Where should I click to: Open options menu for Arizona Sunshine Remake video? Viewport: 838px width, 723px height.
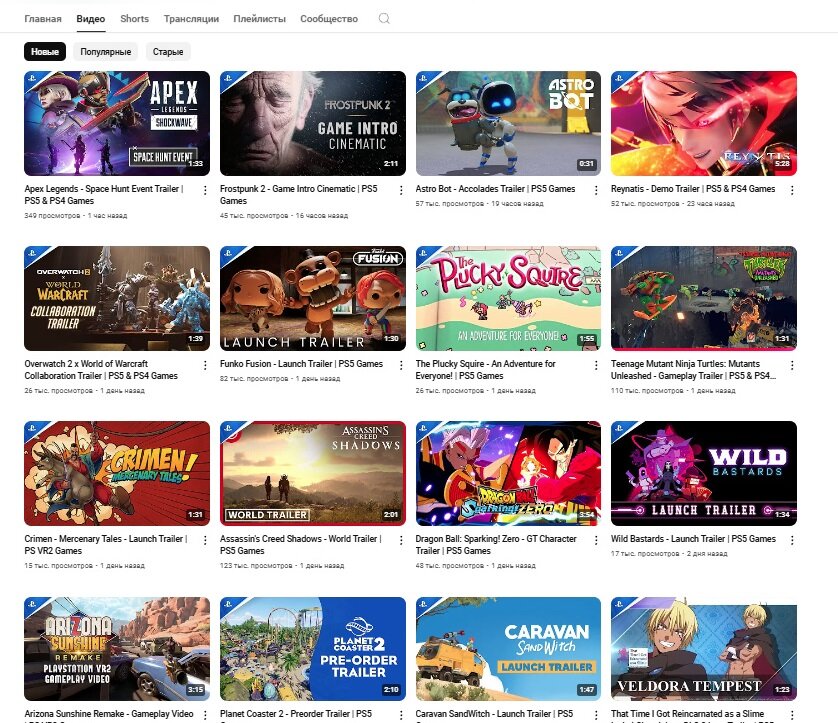coord(205,715)
